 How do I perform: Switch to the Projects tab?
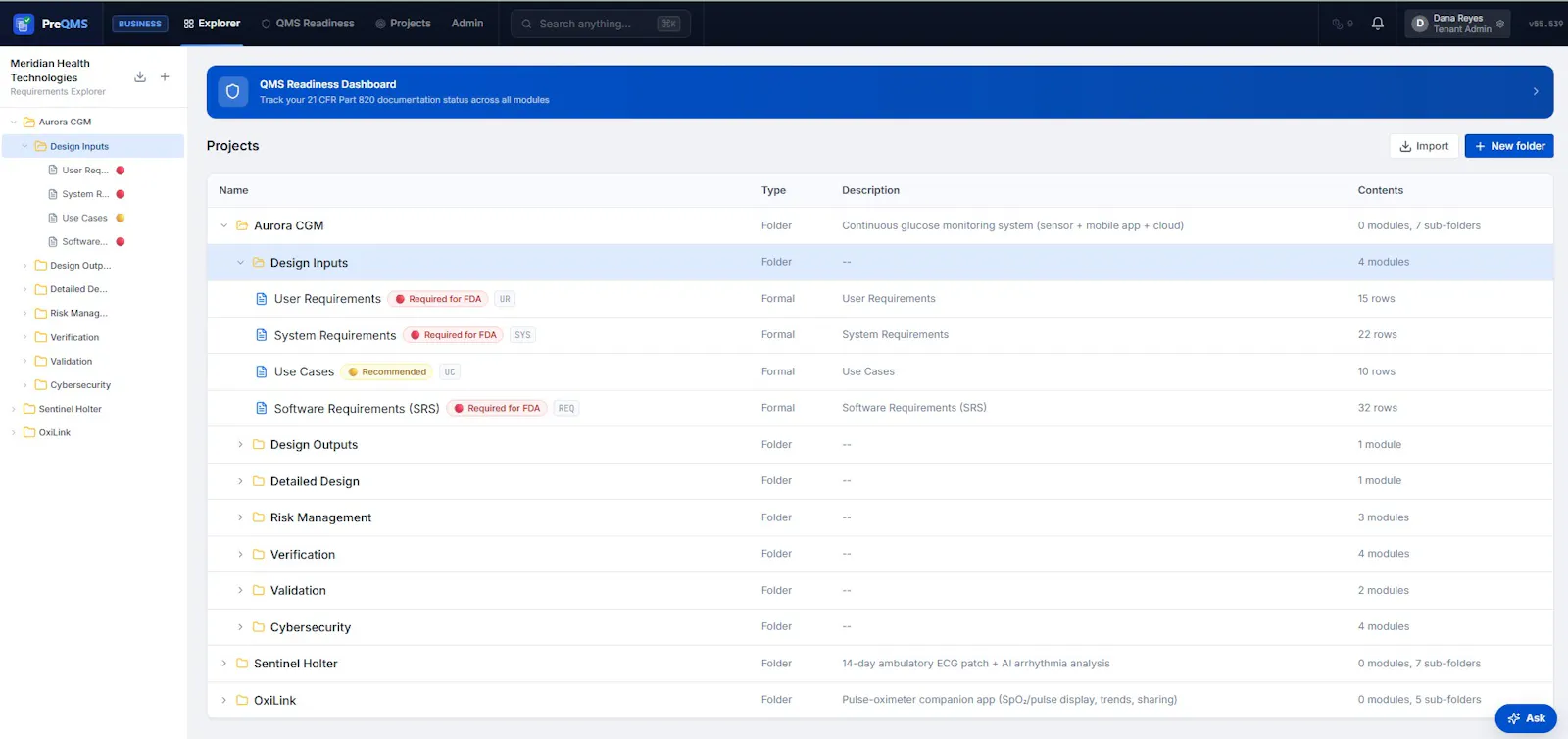403,24
